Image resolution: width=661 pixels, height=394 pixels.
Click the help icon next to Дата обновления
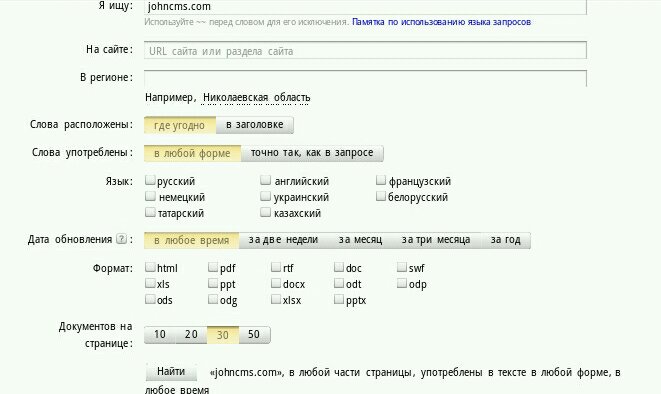(x=121, y=239)
